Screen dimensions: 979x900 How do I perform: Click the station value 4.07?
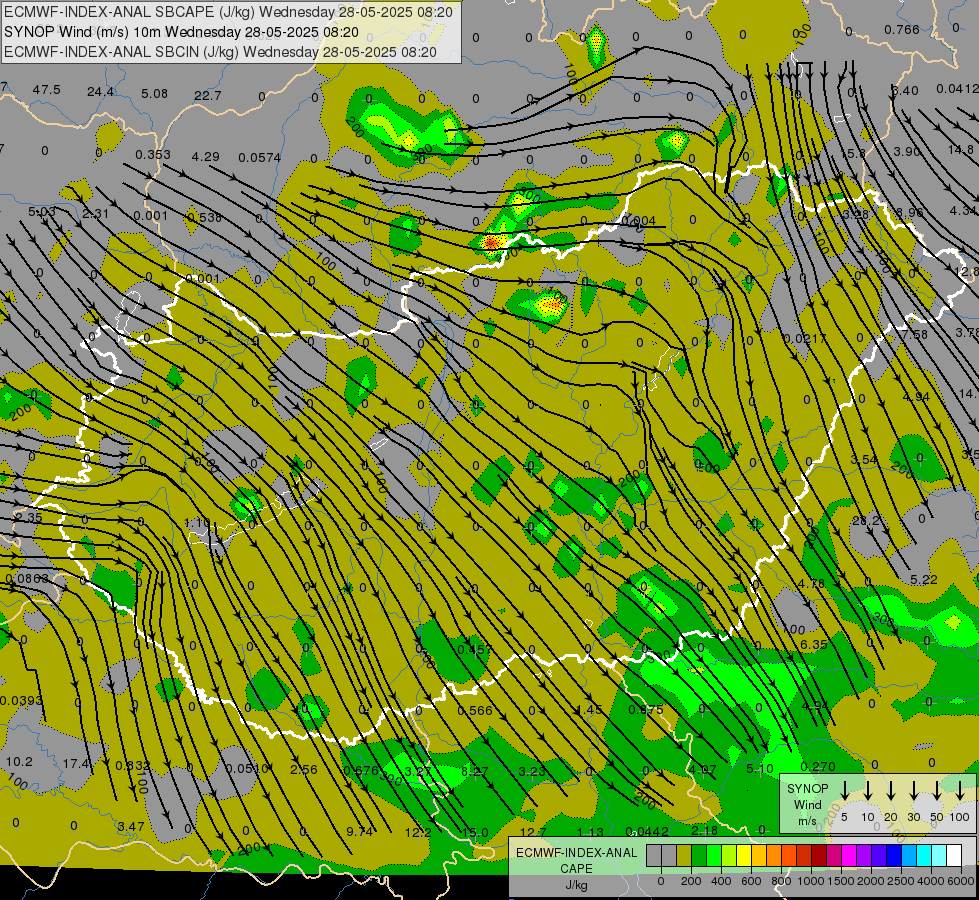703,769
